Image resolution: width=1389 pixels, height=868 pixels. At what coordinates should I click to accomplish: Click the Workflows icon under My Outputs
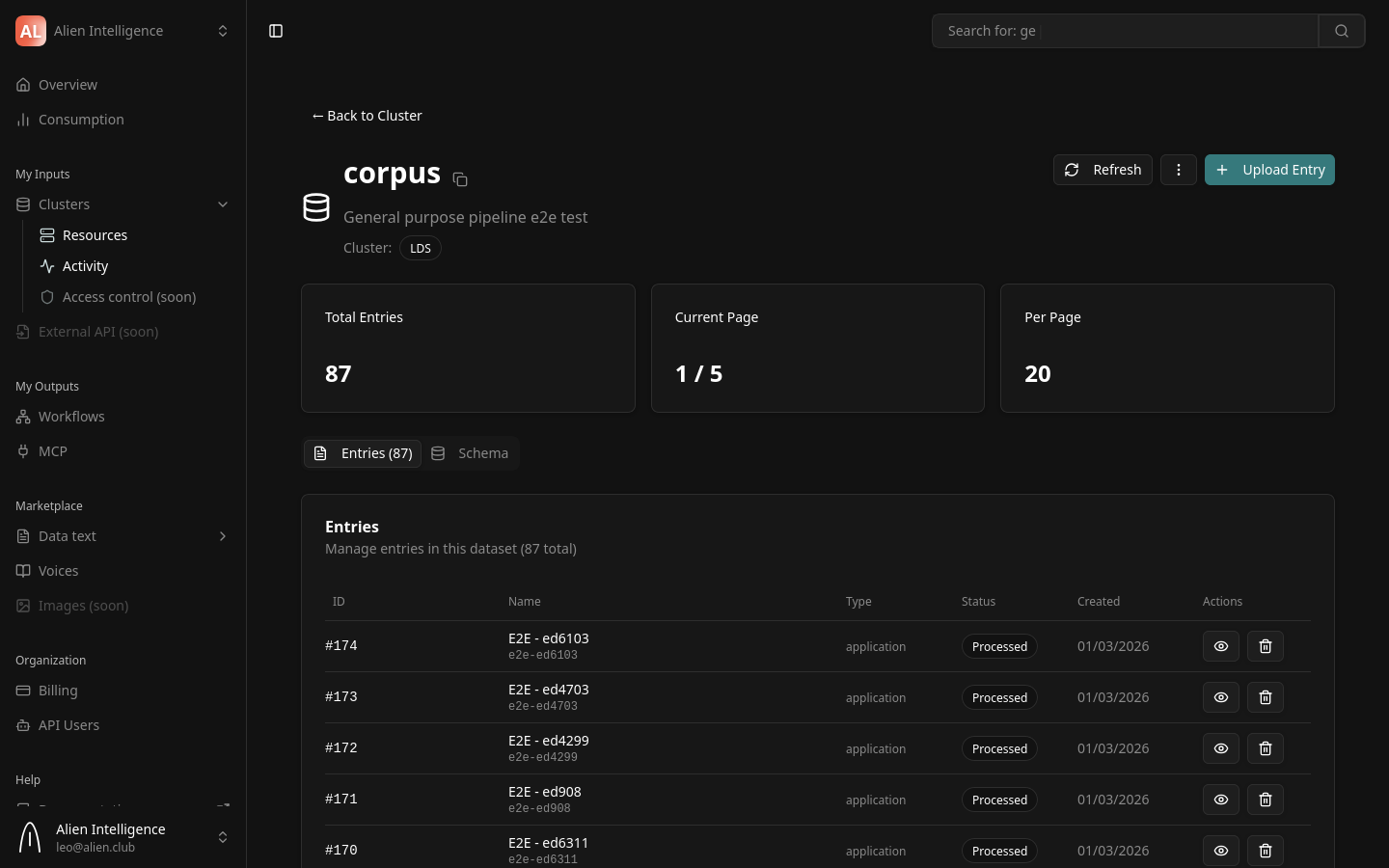point(23,417)
